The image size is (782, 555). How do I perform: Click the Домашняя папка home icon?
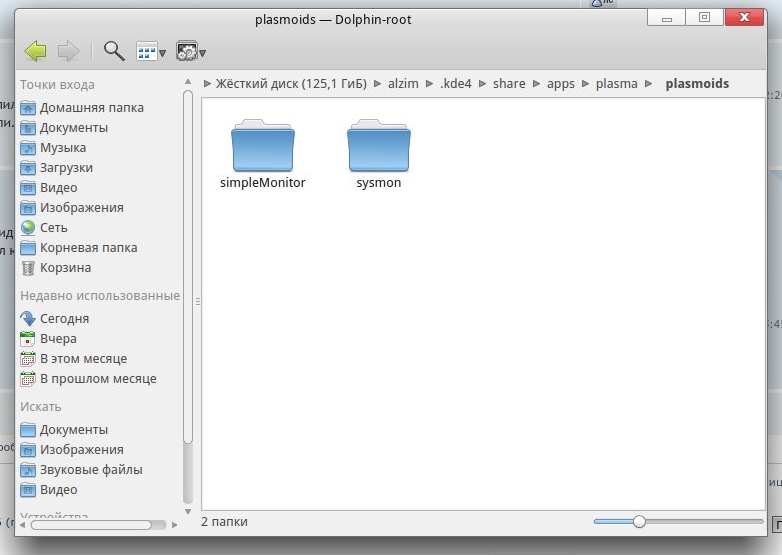(x=28, y=108)
